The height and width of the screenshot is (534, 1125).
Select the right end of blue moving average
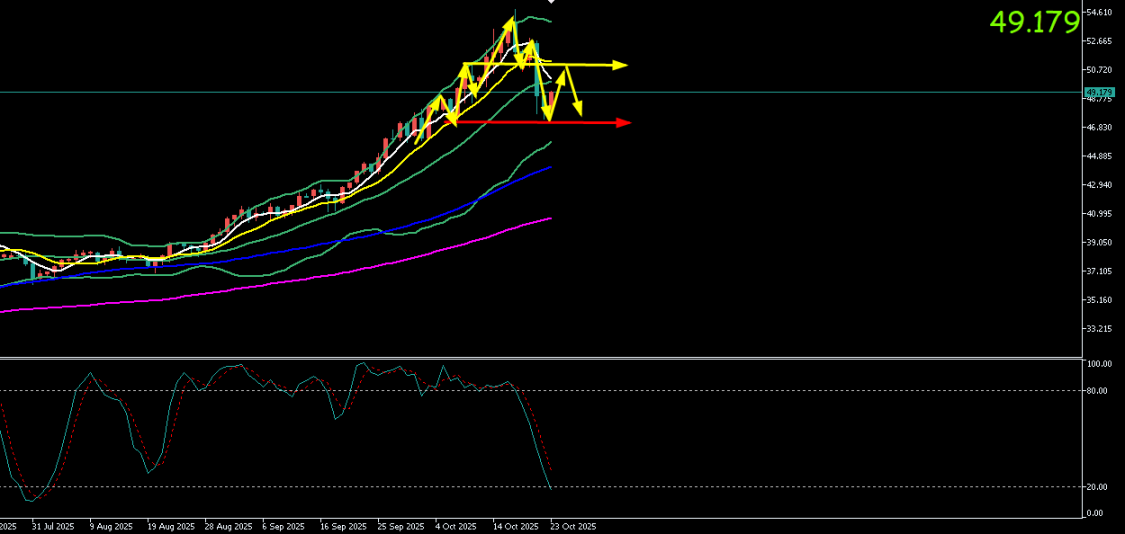coord(550,168)
